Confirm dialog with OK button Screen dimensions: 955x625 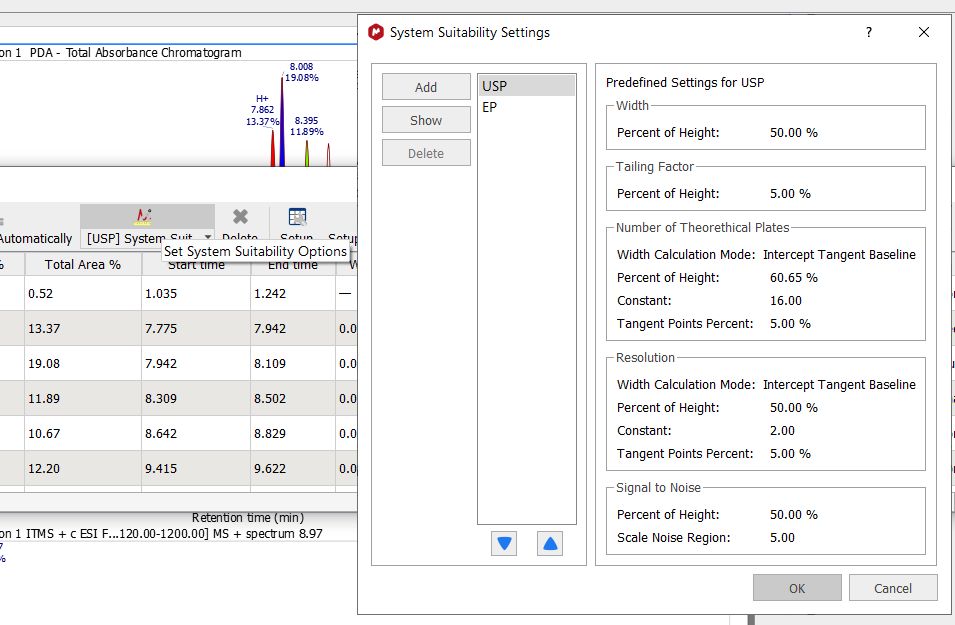797,588
